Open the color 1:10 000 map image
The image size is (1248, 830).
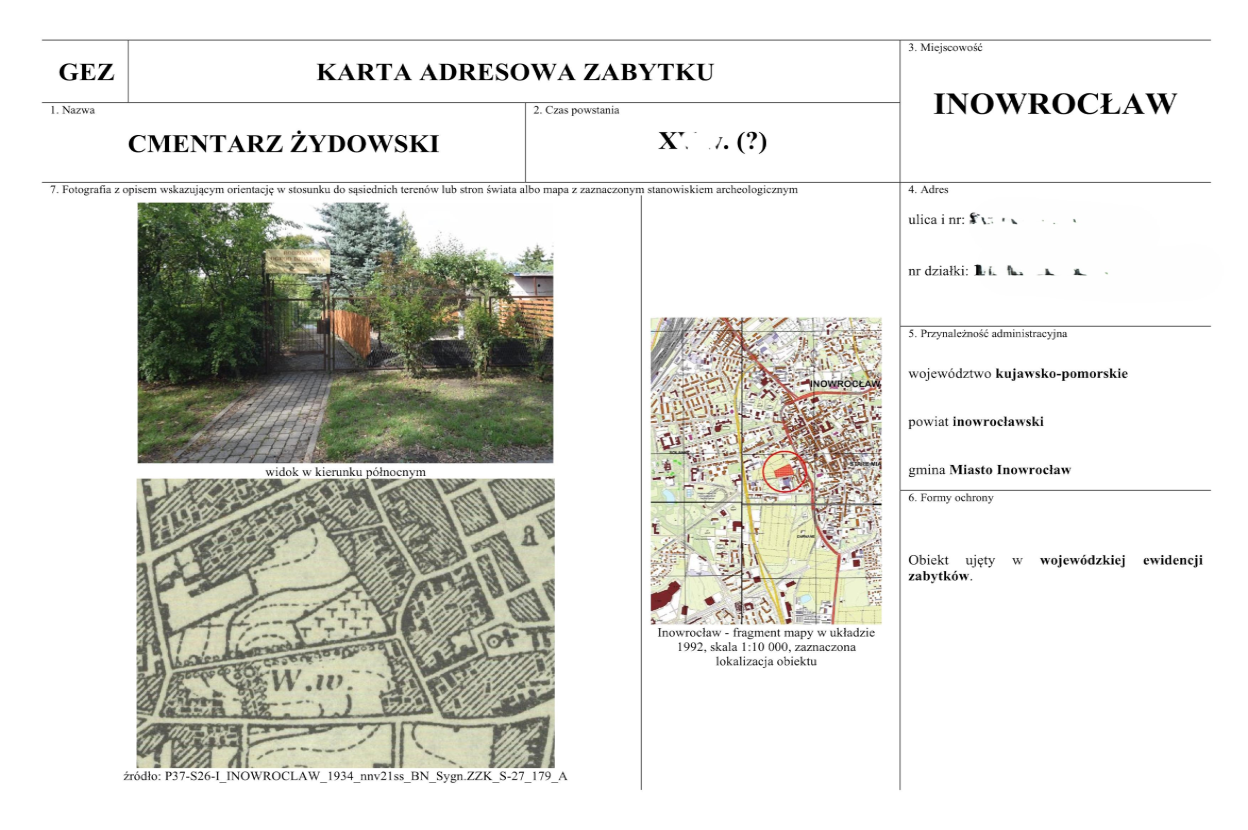pos(766,471)
